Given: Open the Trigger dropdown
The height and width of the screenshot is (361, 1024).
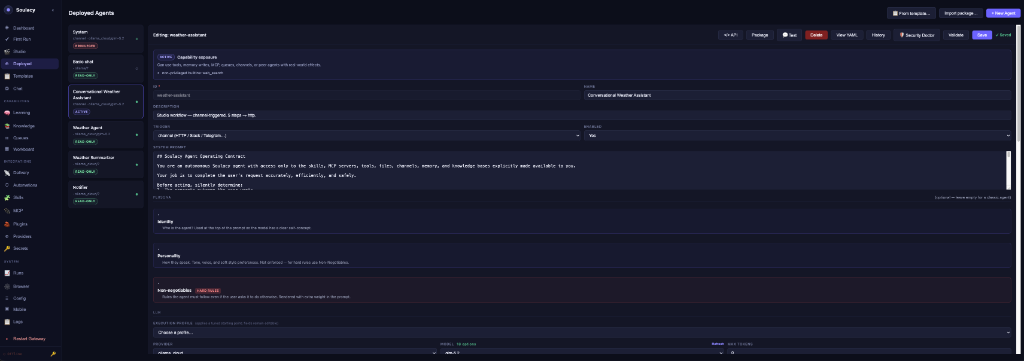Looking at the screenshot, I should (x=367, y=135).
